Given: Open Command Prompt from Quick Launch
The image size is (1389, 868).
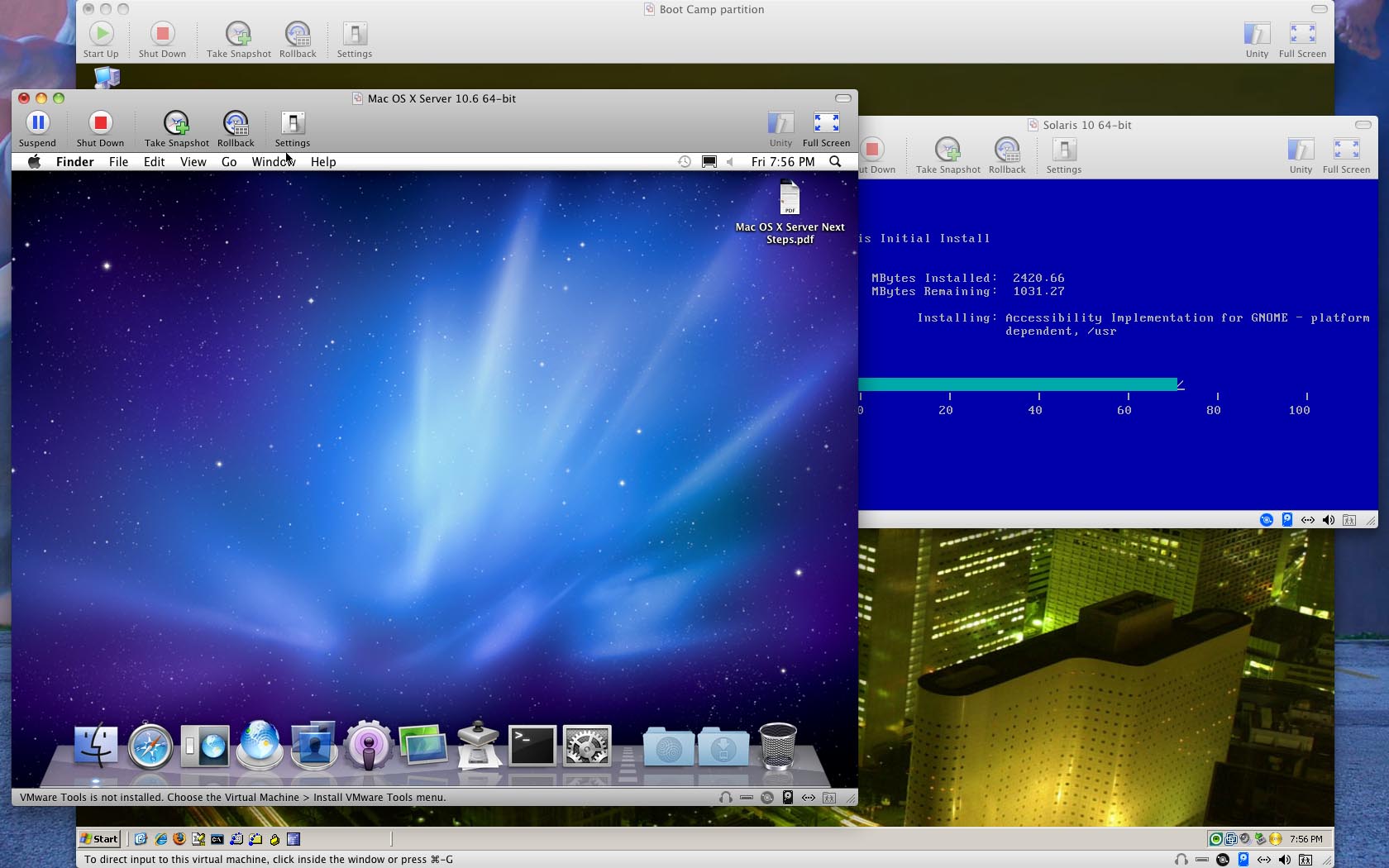Looking at the screenshot, I should (217, 839).
